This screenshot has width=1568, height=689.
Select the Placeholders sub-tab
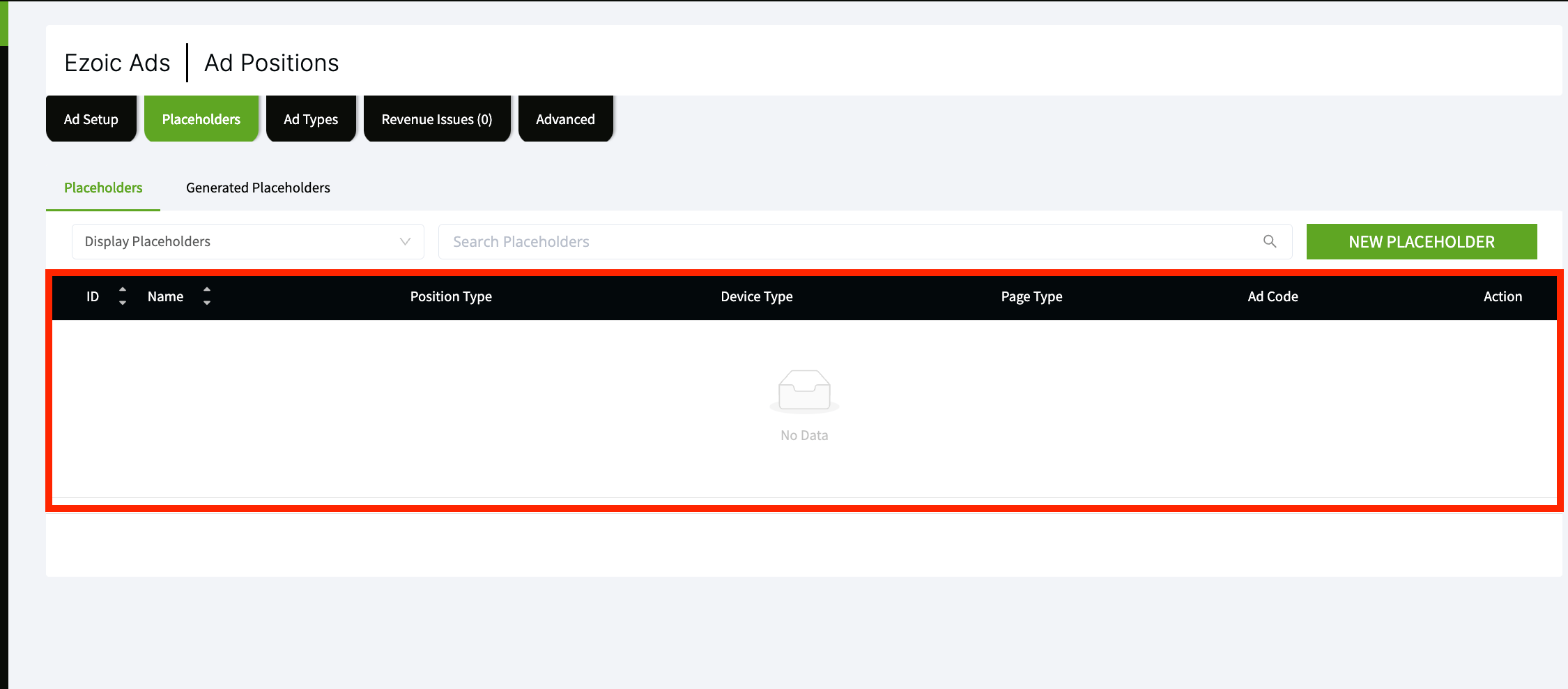103,188
